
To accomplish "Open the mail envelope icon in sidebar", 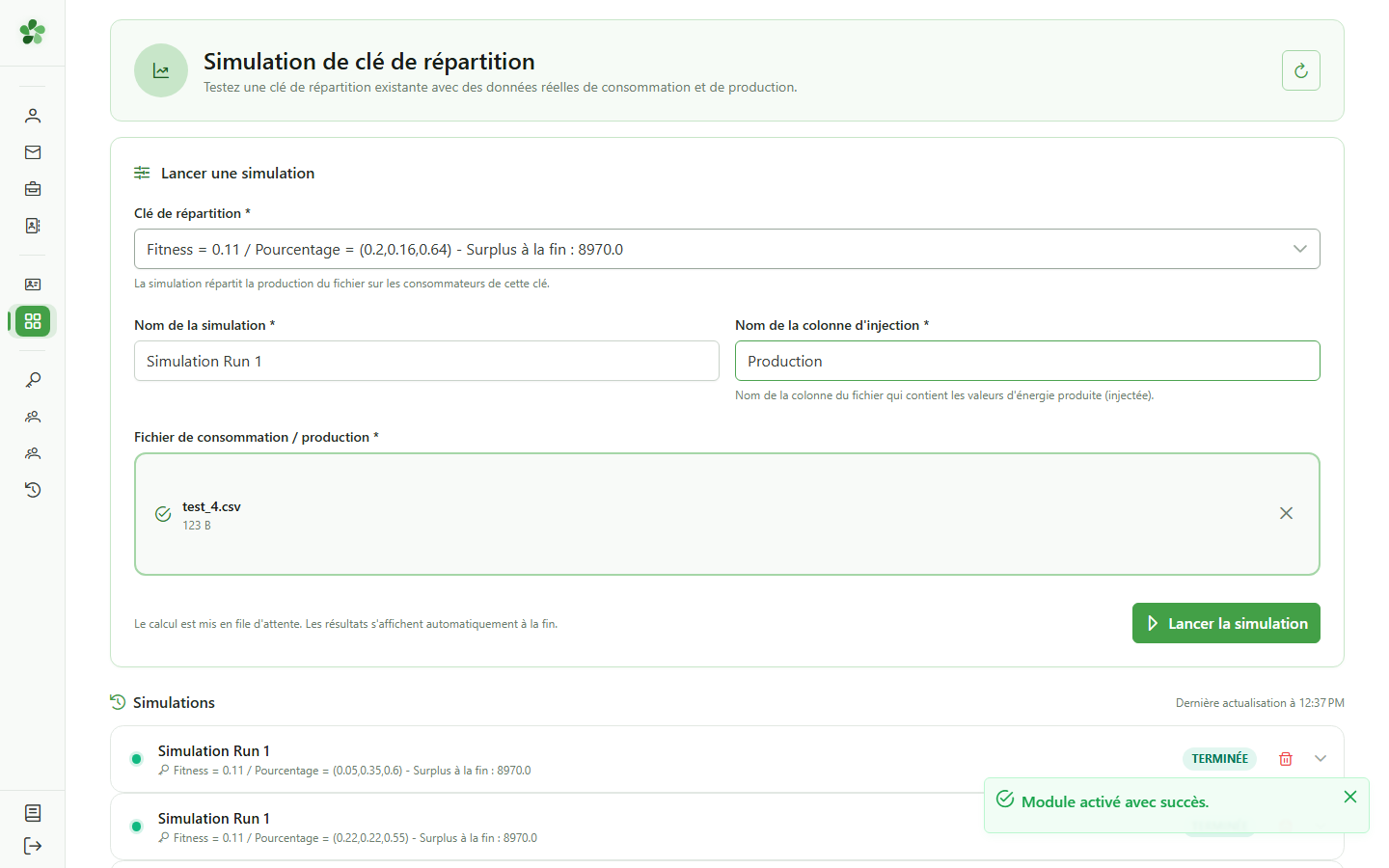I will pos(33,152).
